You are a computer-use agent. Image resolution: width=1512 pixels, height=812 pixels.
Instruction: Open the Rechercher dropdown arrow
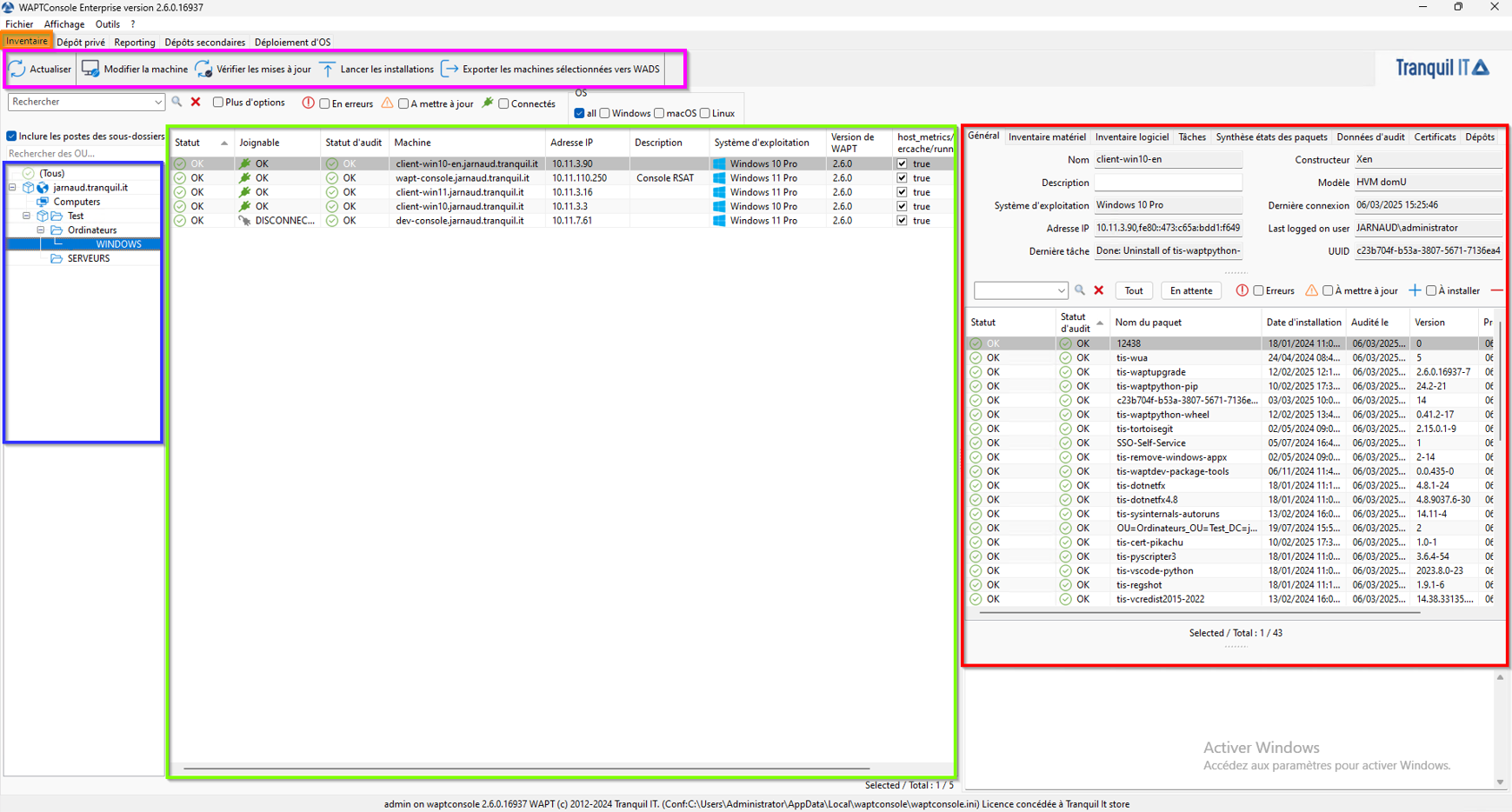(x=157, y=103)
